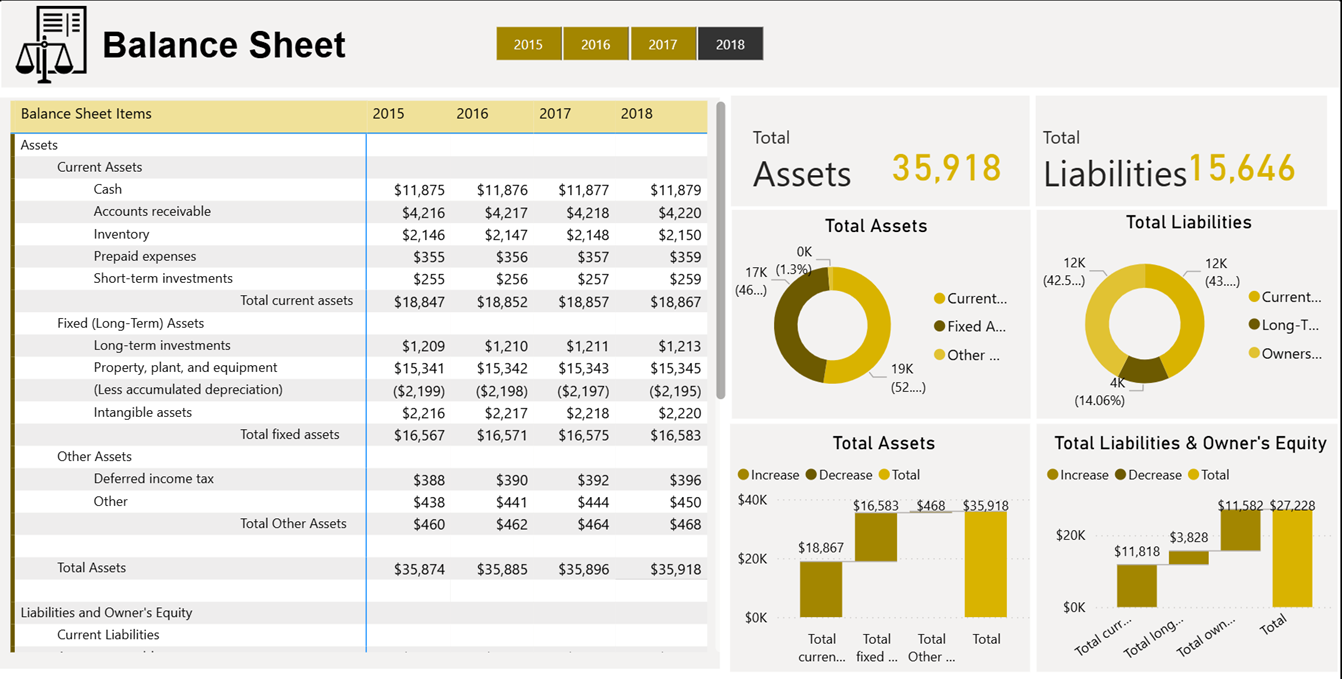Toggle Total legend in Liabilities & Owner's Equity chart

tap(1193, 474)
